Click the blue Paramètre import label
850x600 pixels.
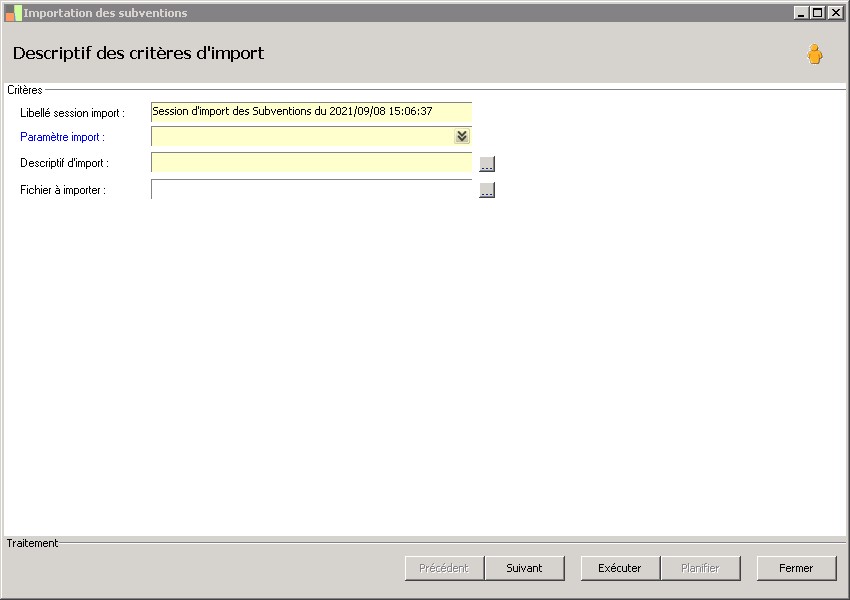[x=62, y=137]
